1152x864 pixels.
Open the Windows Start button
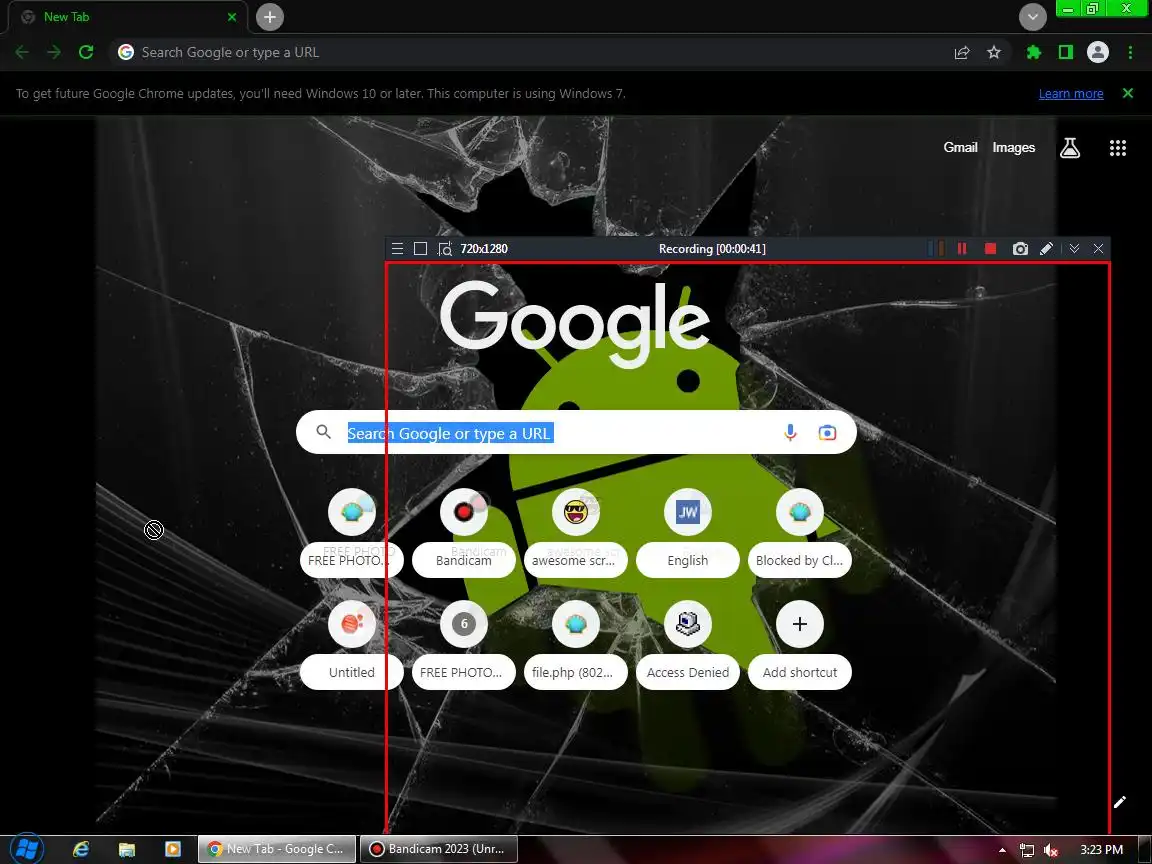coord(27,849)
